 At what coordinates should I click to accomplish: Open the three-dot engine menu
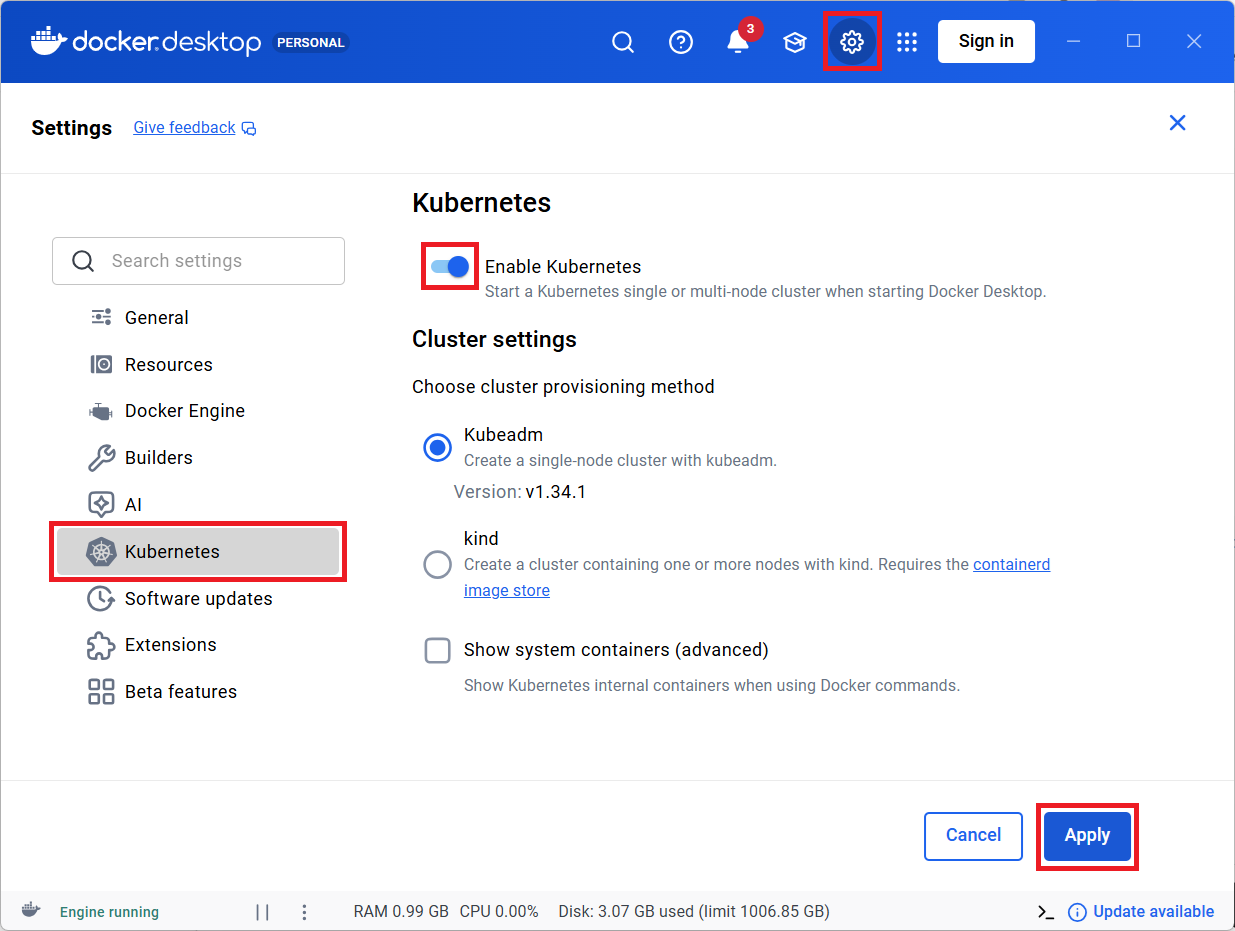[x=304, y=912]
